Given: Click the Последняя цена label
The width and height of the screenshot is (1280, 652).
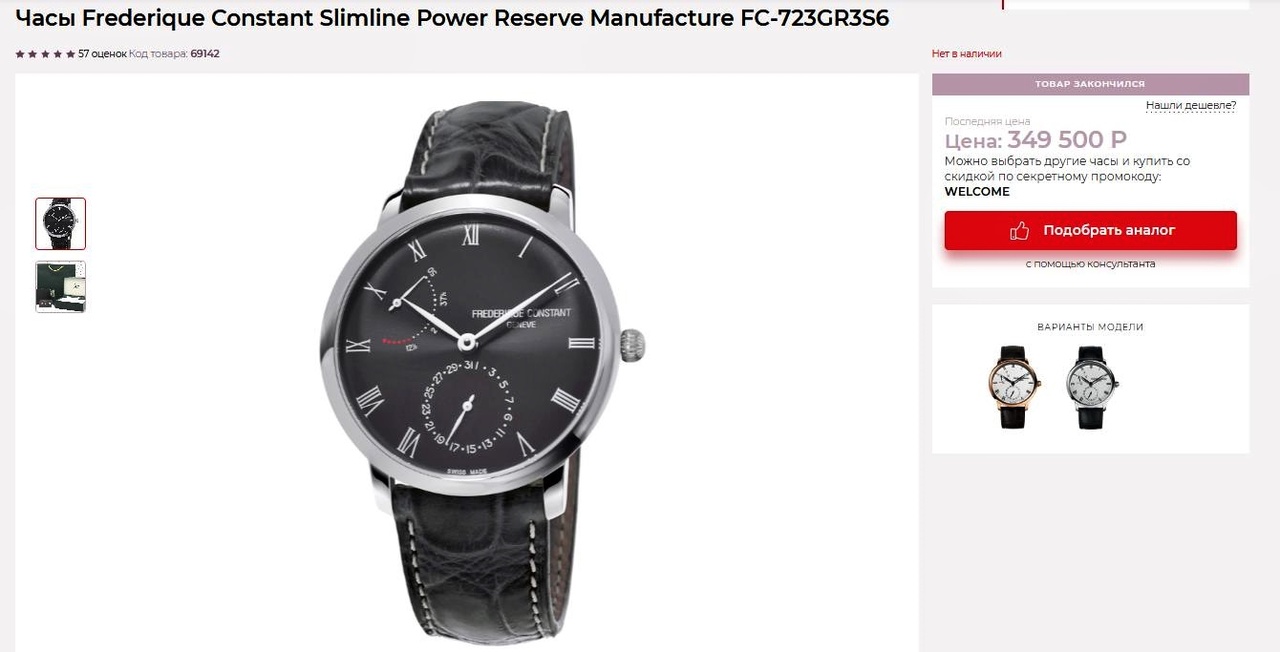Looking at the screenshot, I should point(987,121).
